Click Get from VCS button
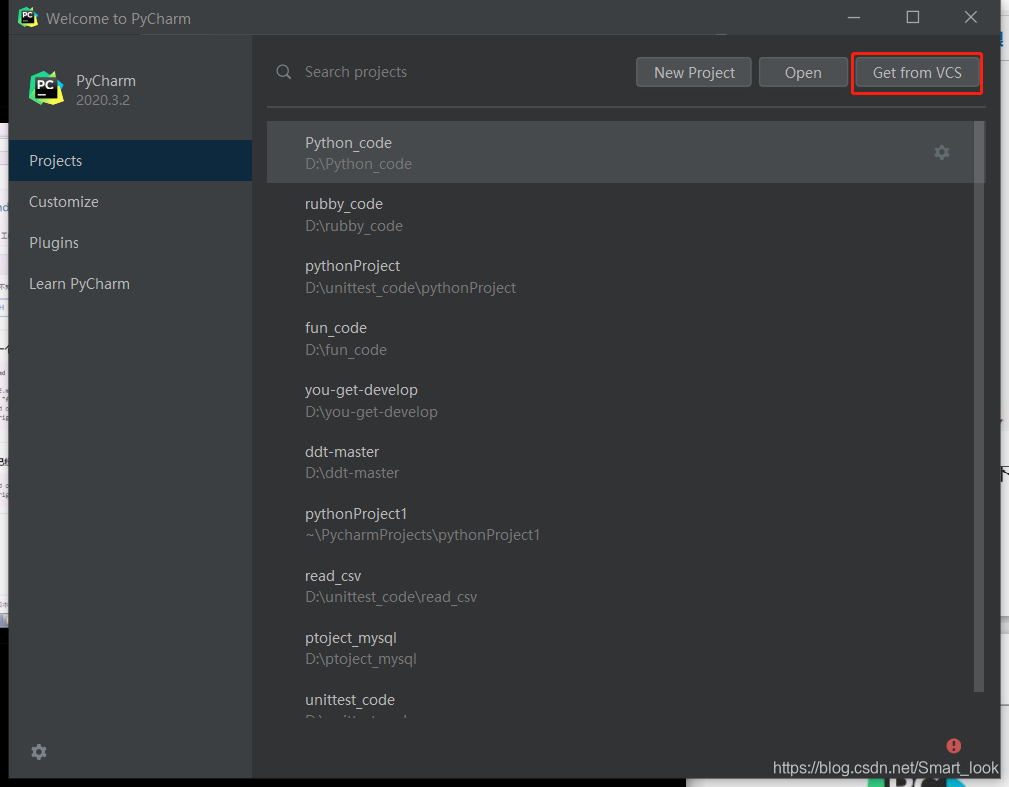This screenshot has height=787, width=1009. pyautogui.click(x=917, y=73)
